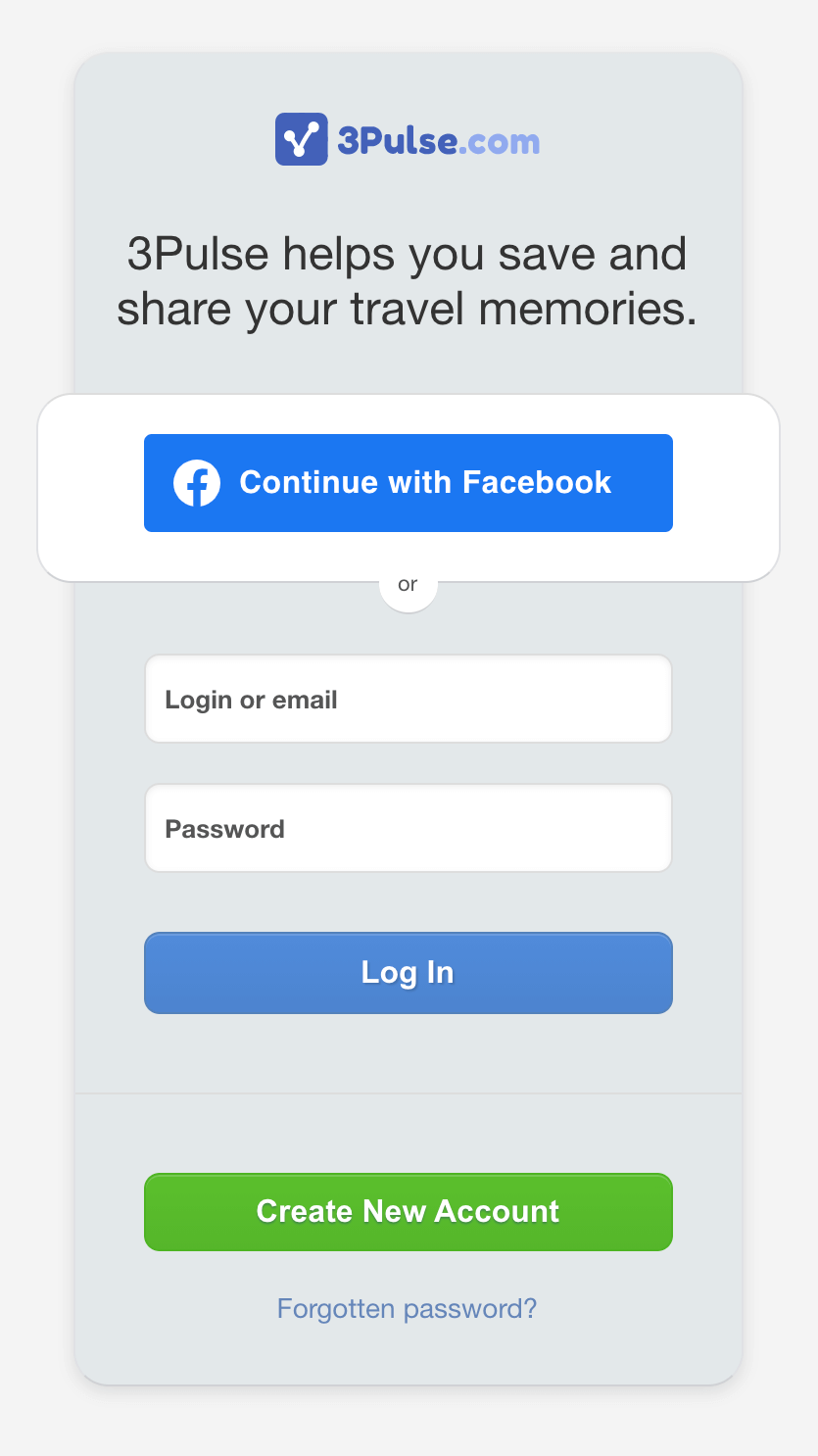818x1456 pixels.
Task: Tap the 'f' icon inside the Facebook button
Action: click(195, 482)
